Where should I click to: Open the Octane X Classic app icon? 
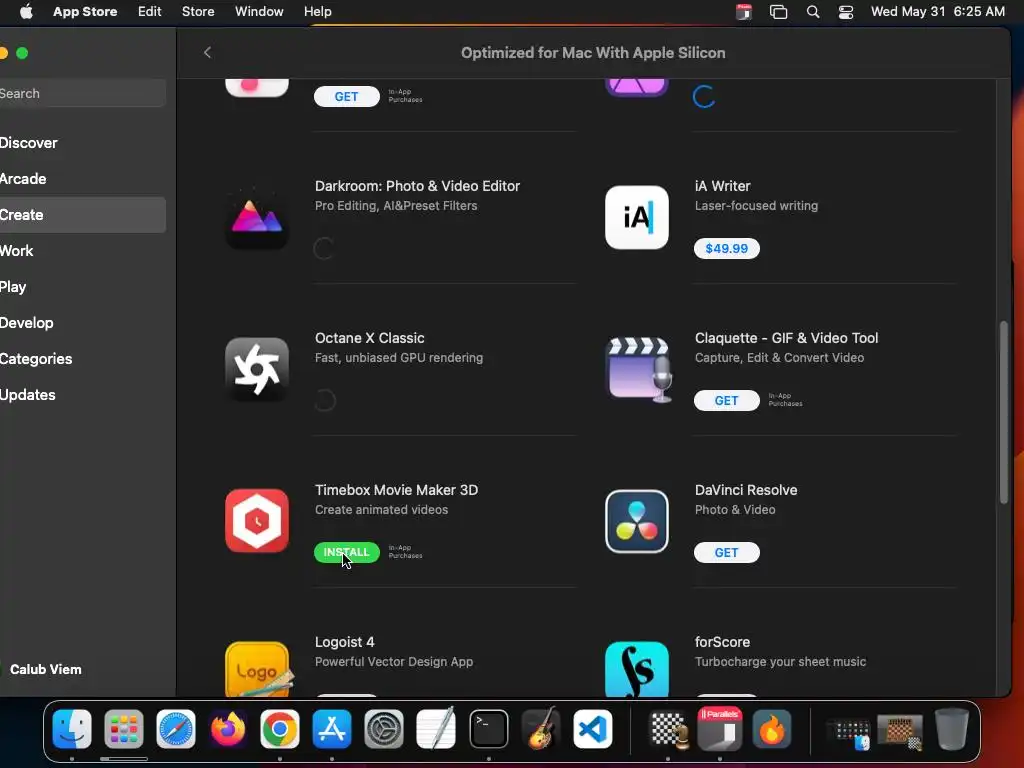tap(257, 369)
